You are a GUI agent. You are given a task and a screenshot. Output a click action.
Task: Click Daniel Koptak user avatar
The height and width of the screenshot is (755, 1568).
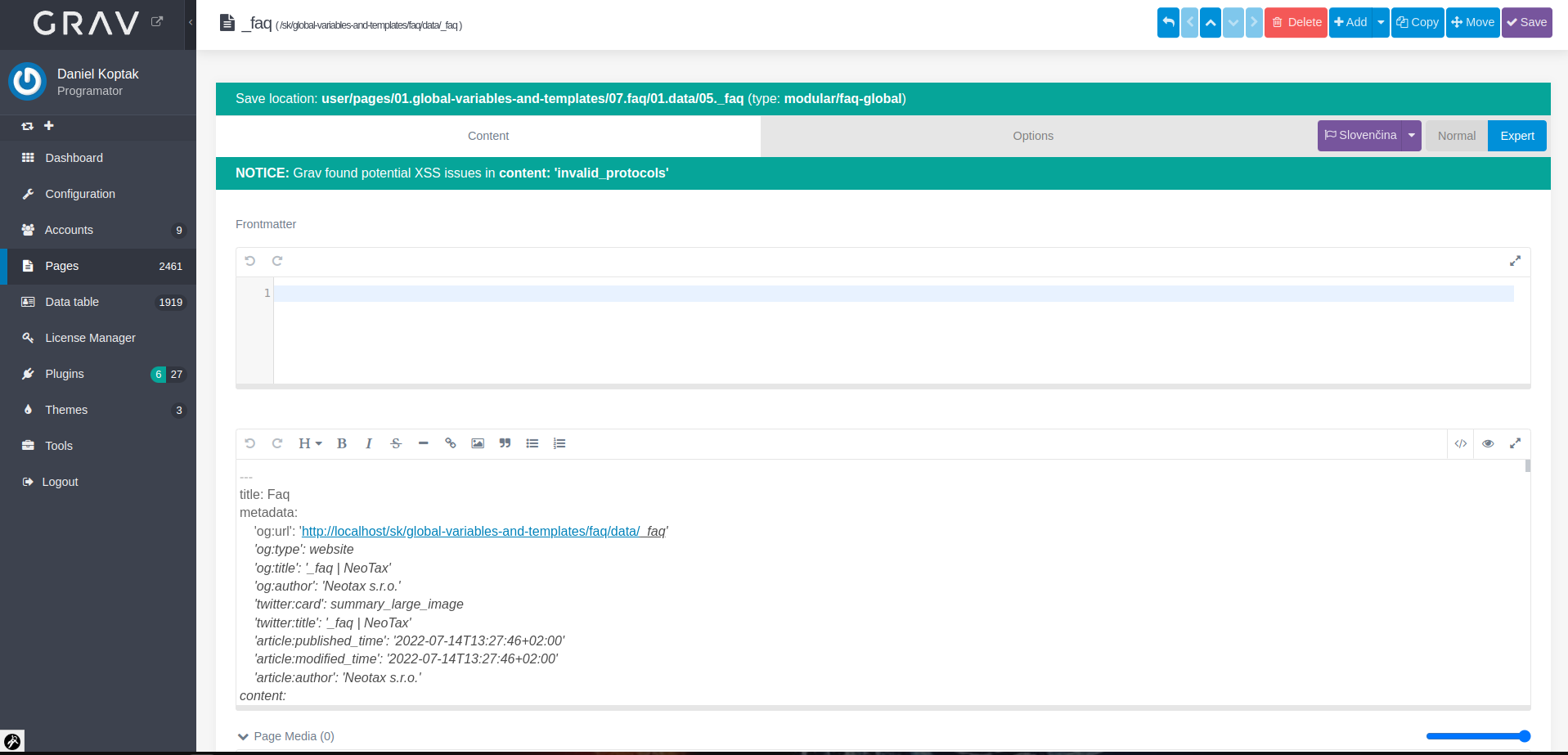tap(27, 82)
